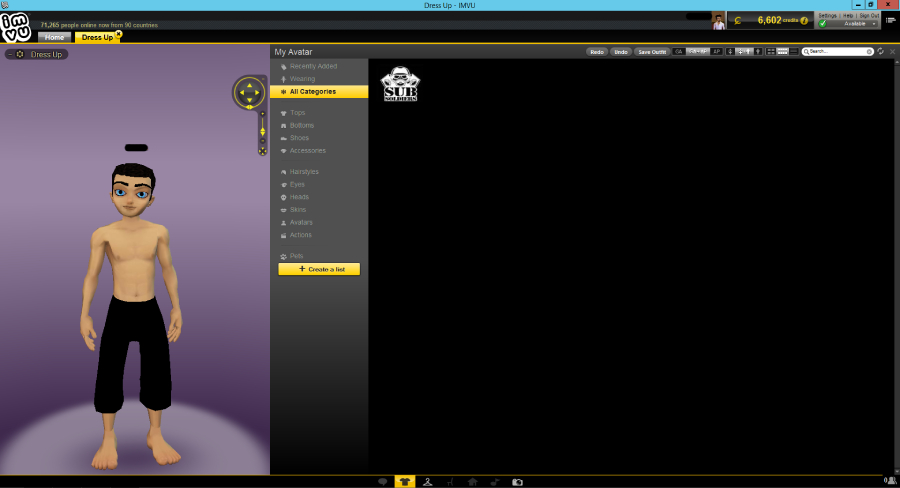900x488 pixels.
Task: Click Save Outfit button
Action: (652, 52)
